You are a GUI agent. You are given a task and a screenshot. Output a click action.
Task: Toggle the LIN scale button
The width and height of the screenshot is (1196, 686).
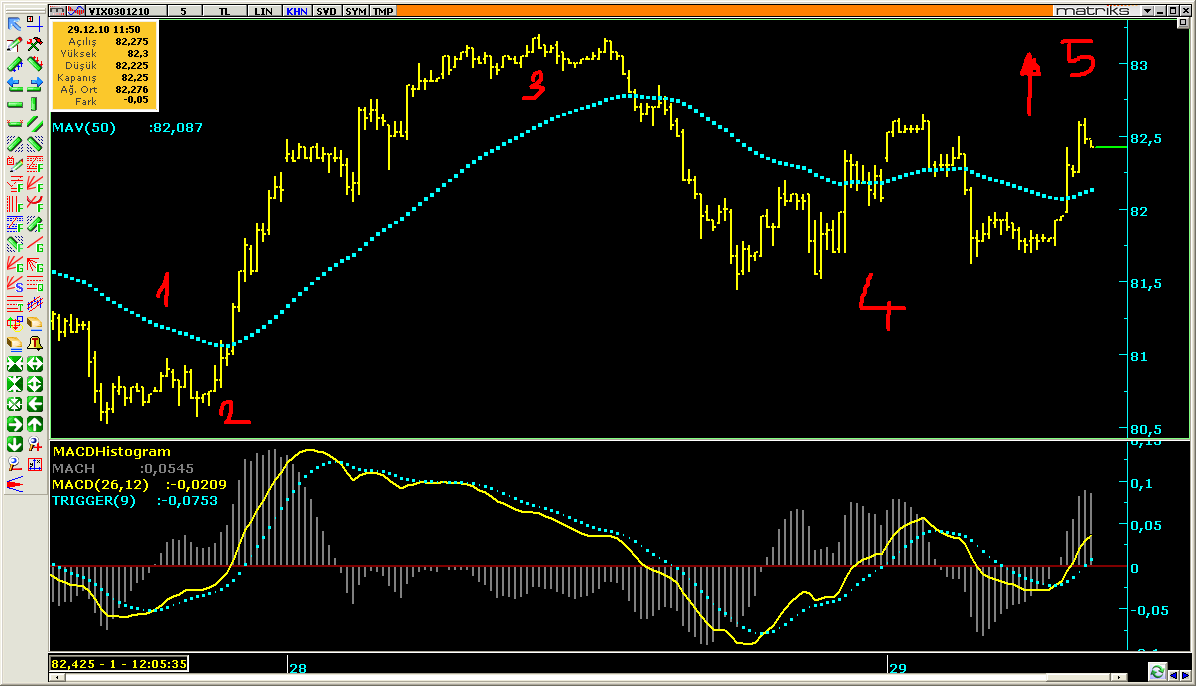click(x=263, y=11)
